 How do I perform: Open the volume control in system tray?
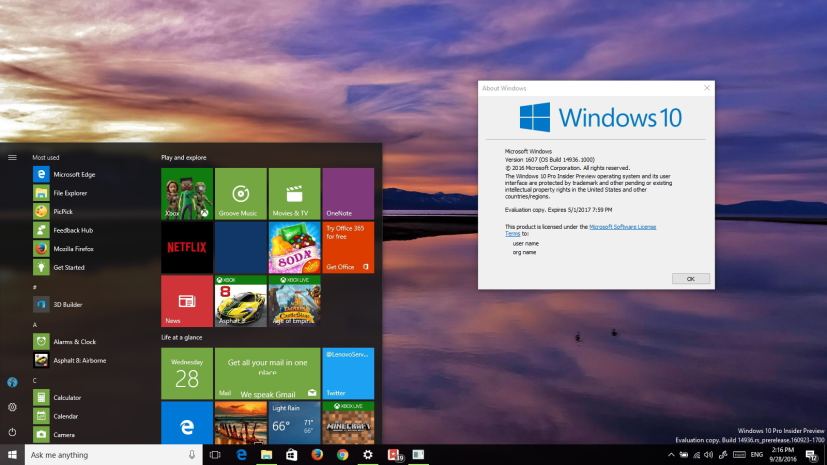tap(708, 454)
